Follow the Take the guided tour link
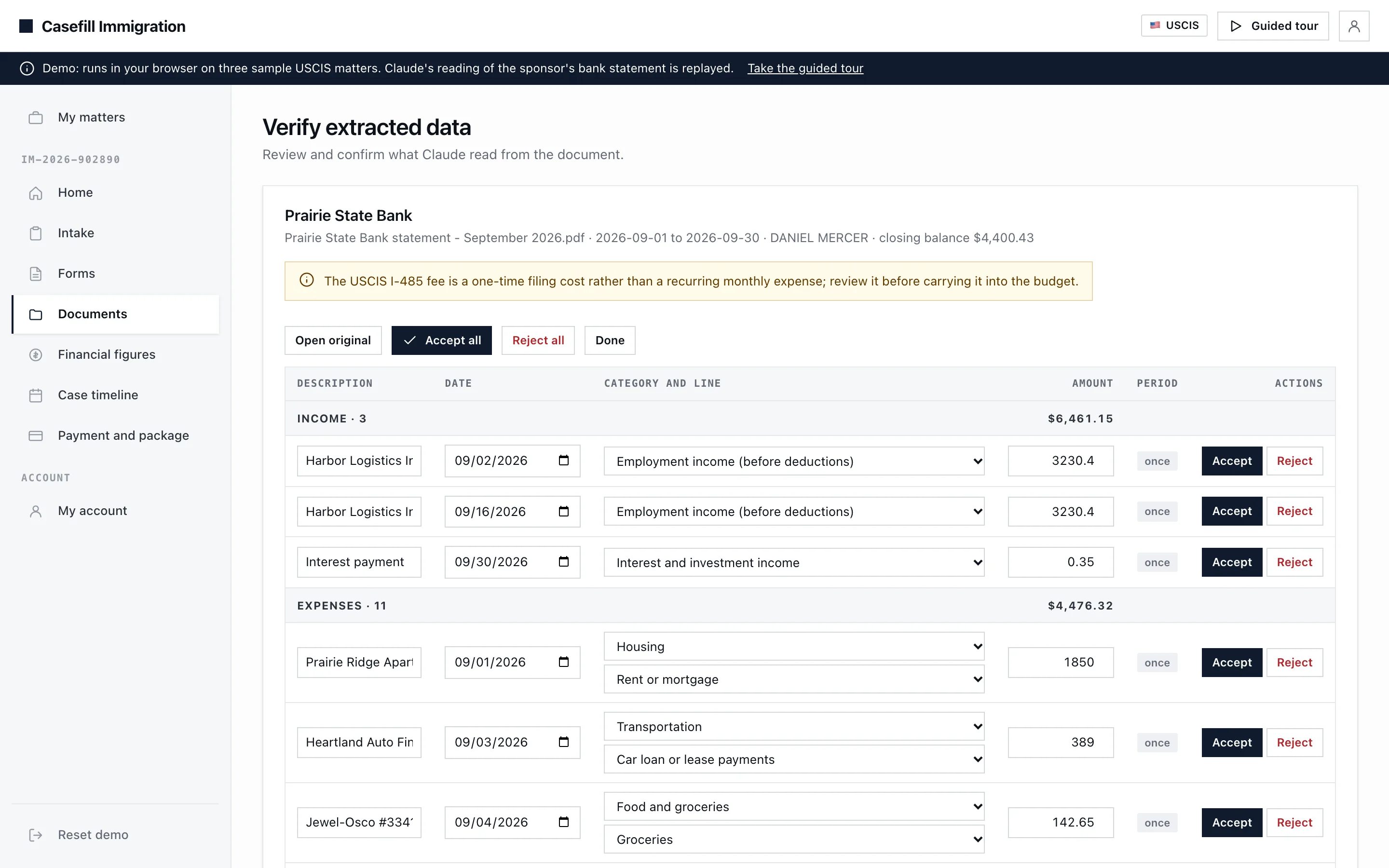The height and width of the screenshot is (868, 1389). coord(804,68)
